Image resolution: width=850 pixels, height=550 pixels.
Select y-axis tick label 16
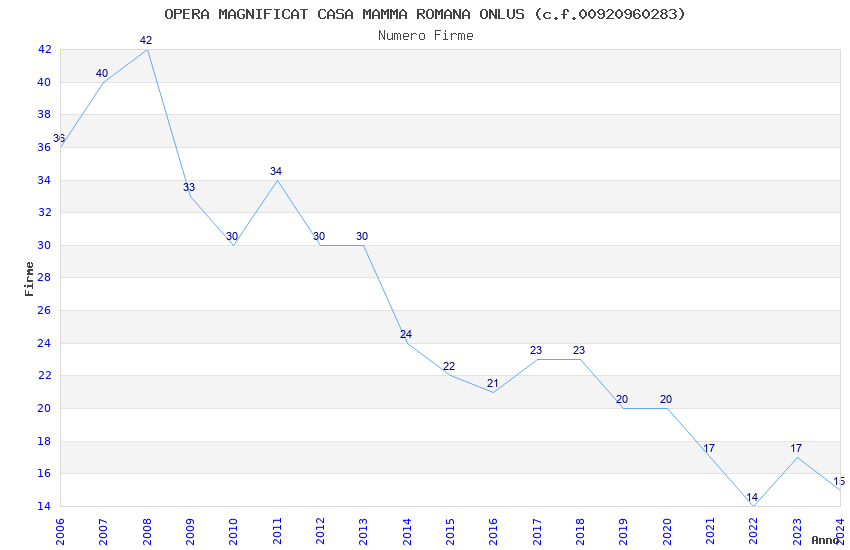click(x=44, y=473)
